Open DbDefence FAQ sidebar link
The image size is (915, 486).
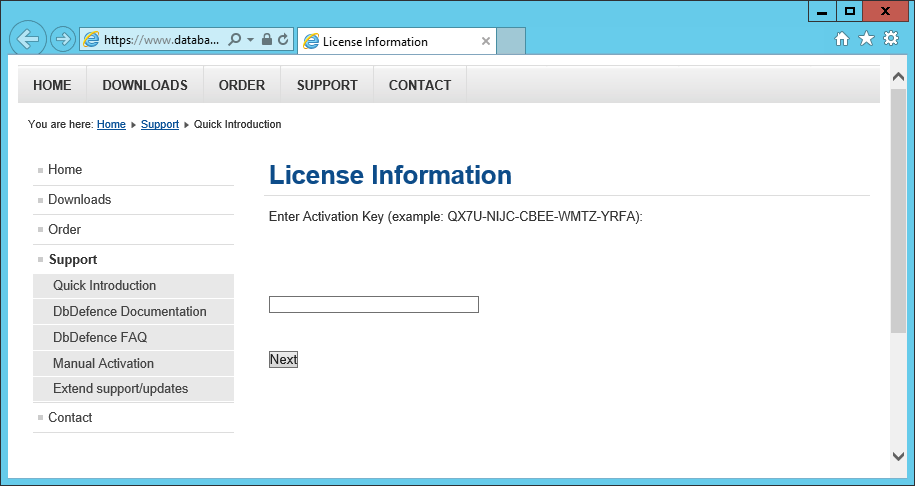click(100, 337)
